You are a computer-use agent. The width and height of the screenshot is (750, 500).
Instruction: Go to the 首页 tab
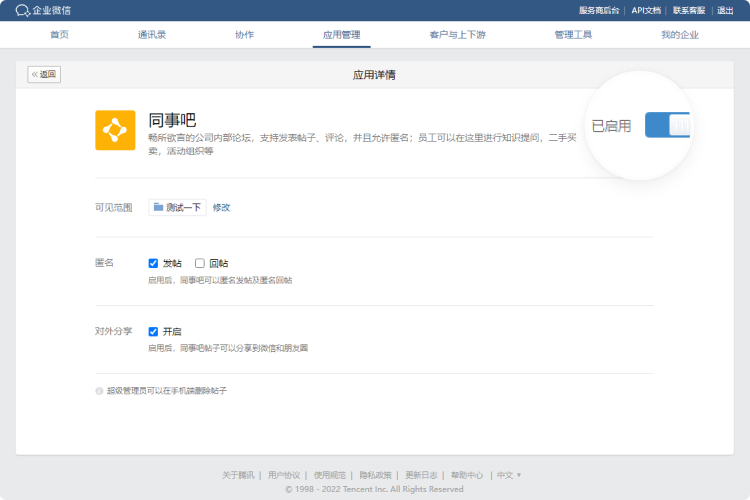[x=59, y=34]
